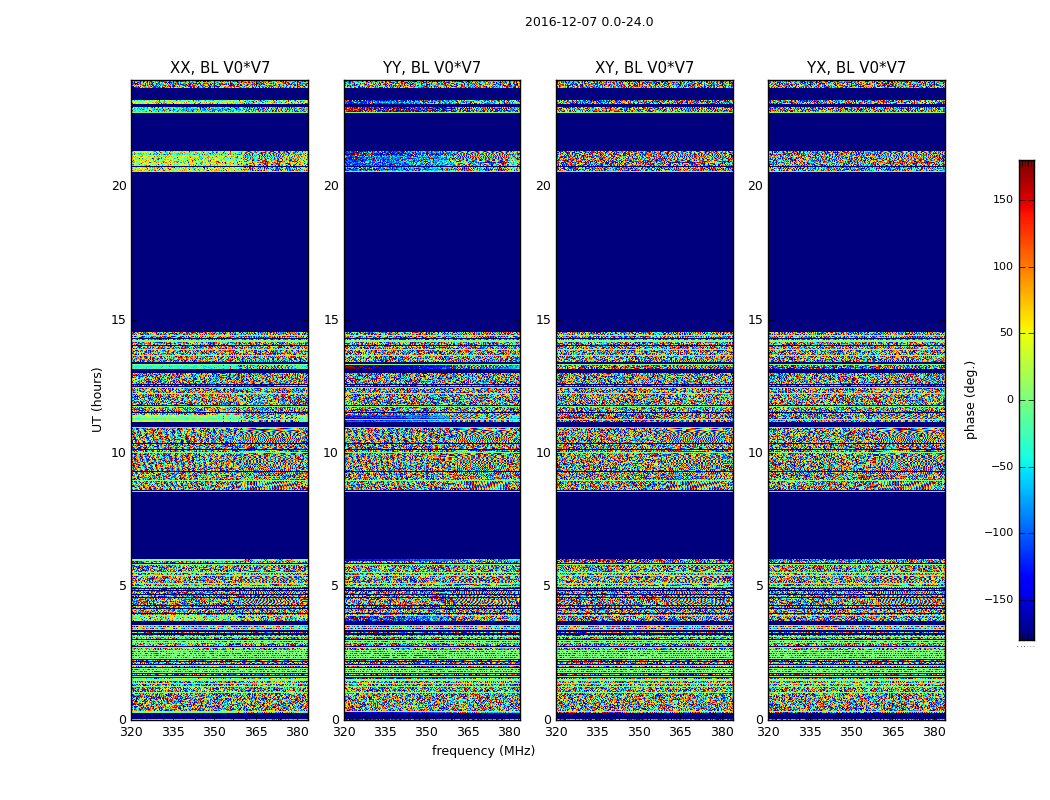Click the colorbar zero-degree tick label
The height and width of the screenshot is (800, 1050).
[1009, 400]
